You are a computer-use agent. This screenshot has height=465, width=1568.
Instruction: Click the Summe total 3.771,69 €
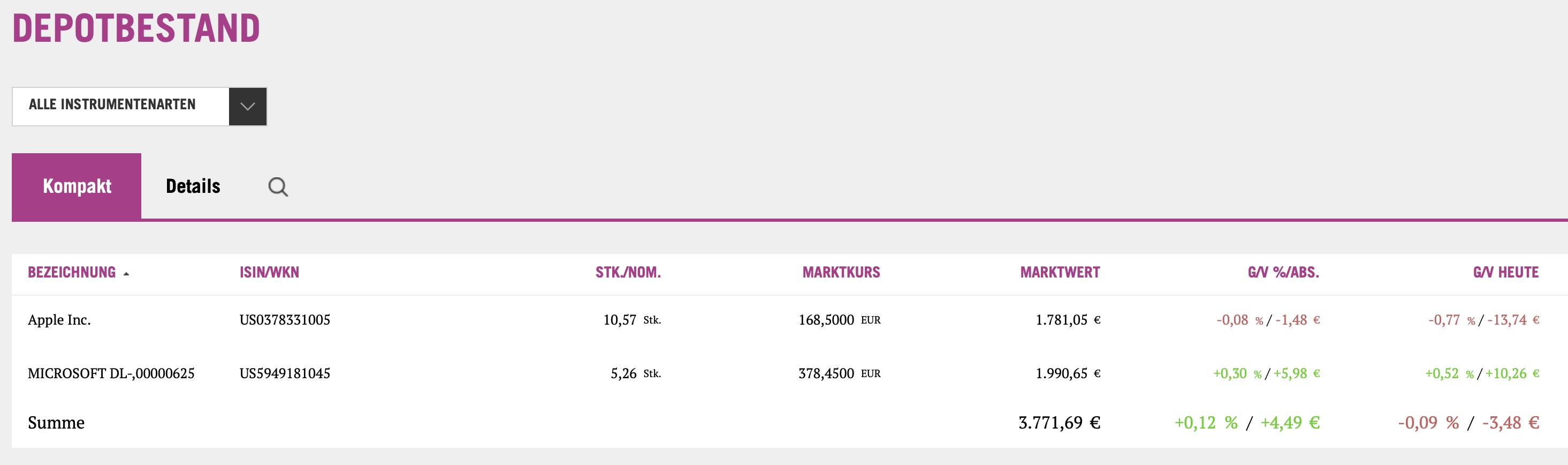tap(1059, 422)
